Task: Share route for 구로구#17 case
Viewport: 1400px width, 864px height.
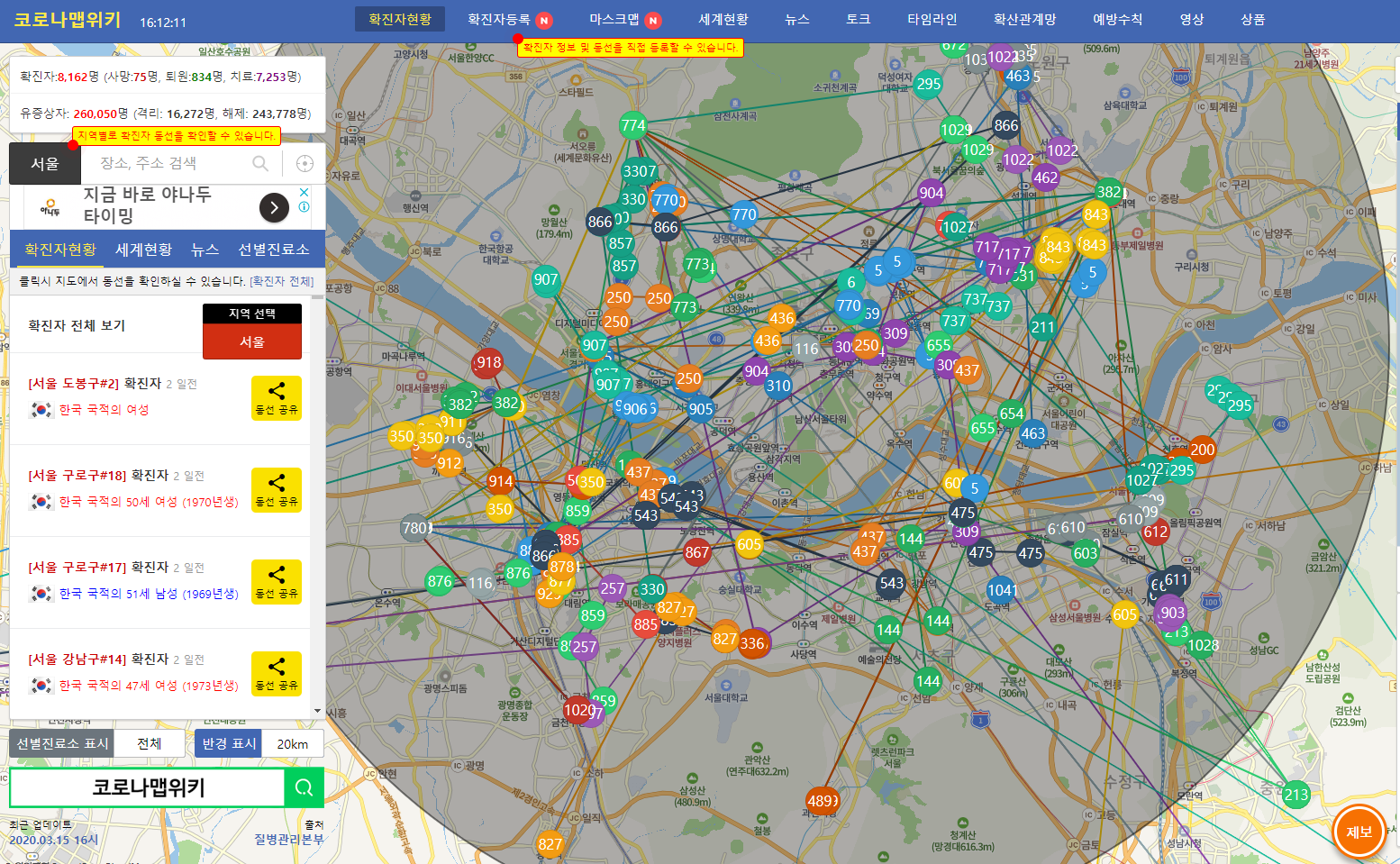Action: [277, 582]
